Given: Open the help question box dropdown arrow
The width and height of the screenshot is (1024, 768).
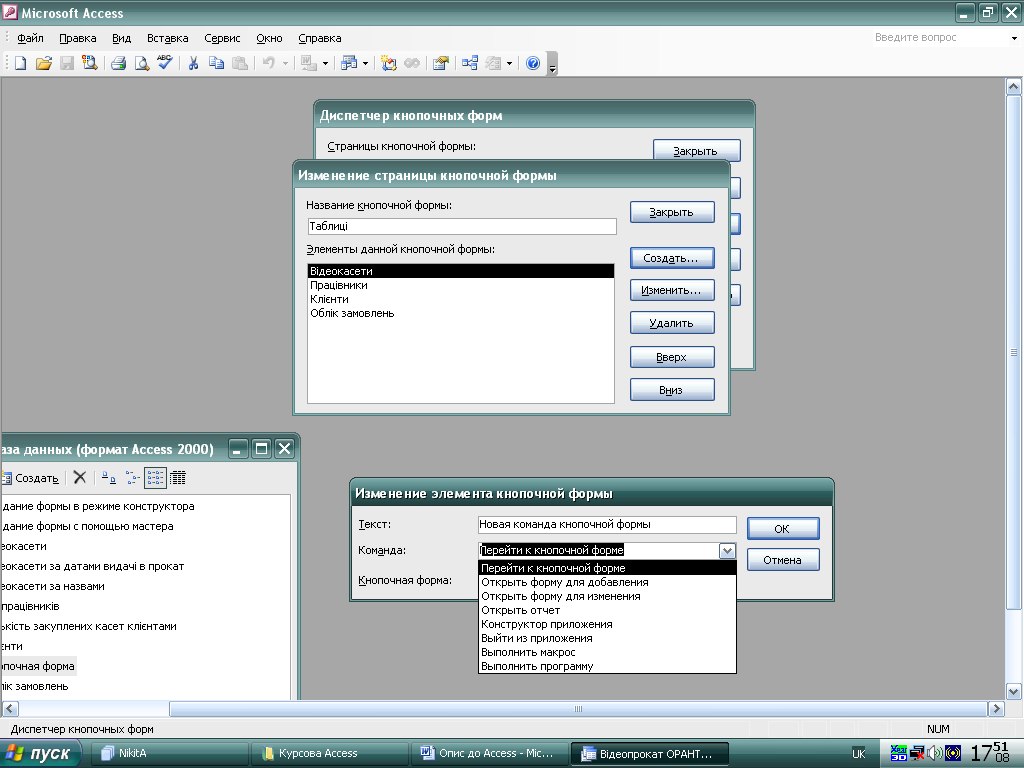Looking at the screenshot, I should (x=1014, y=38).
